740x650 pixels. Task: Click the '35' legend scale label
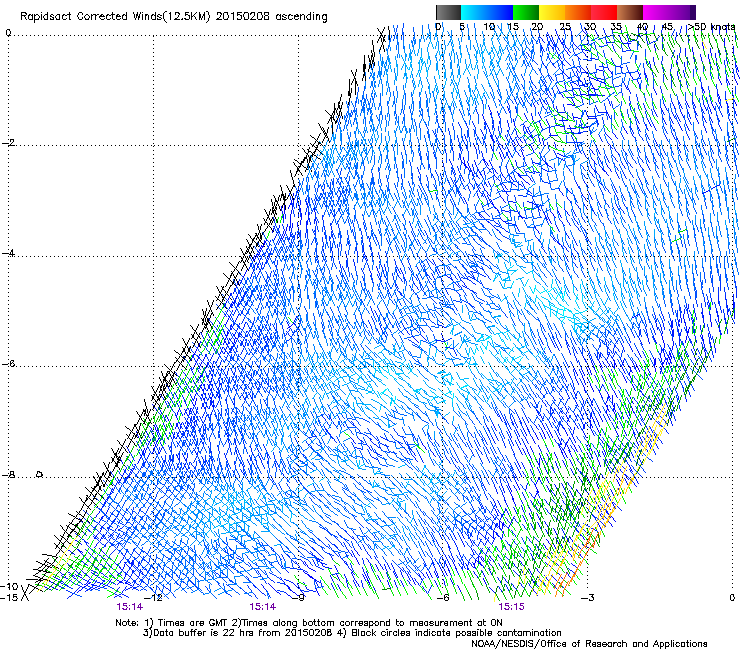click(616, 27)
